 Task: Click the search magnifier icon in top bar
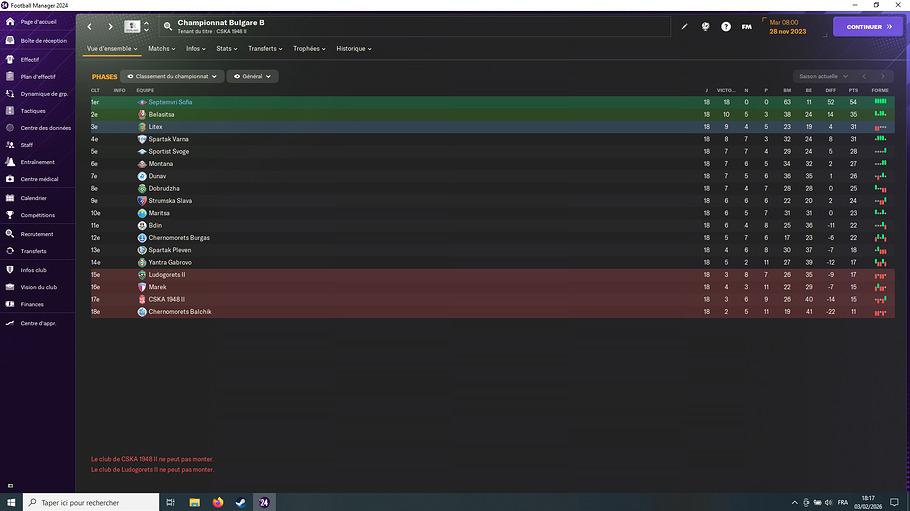tap(168, 27)
